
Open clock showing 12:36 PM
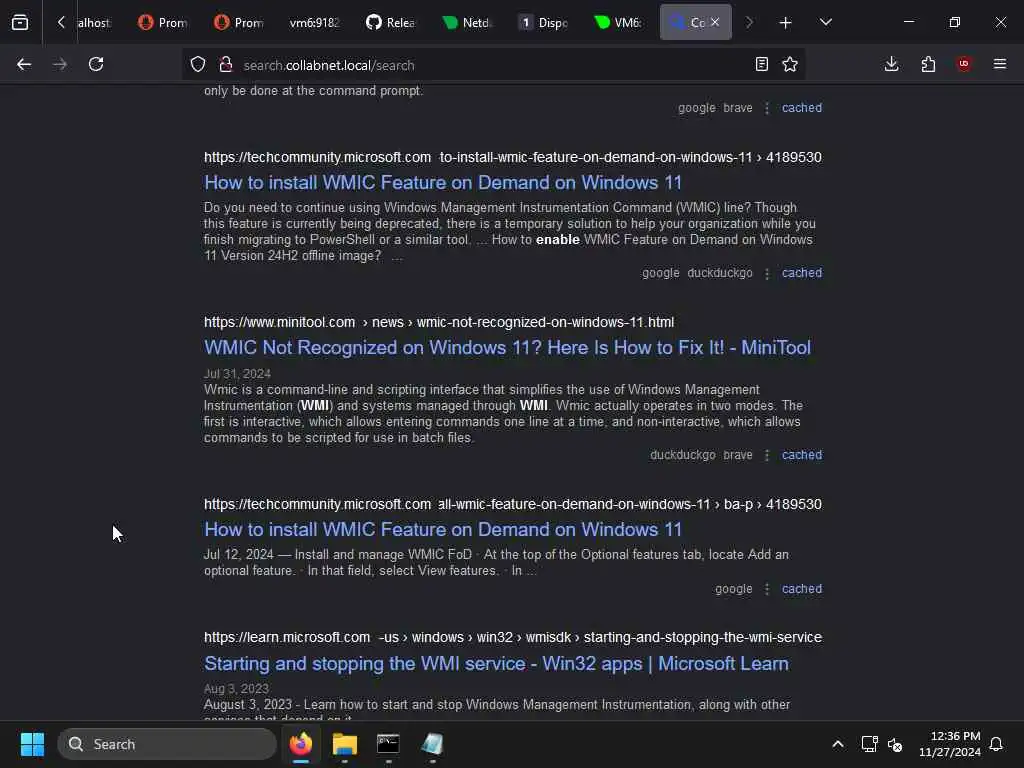coord(950,744)
